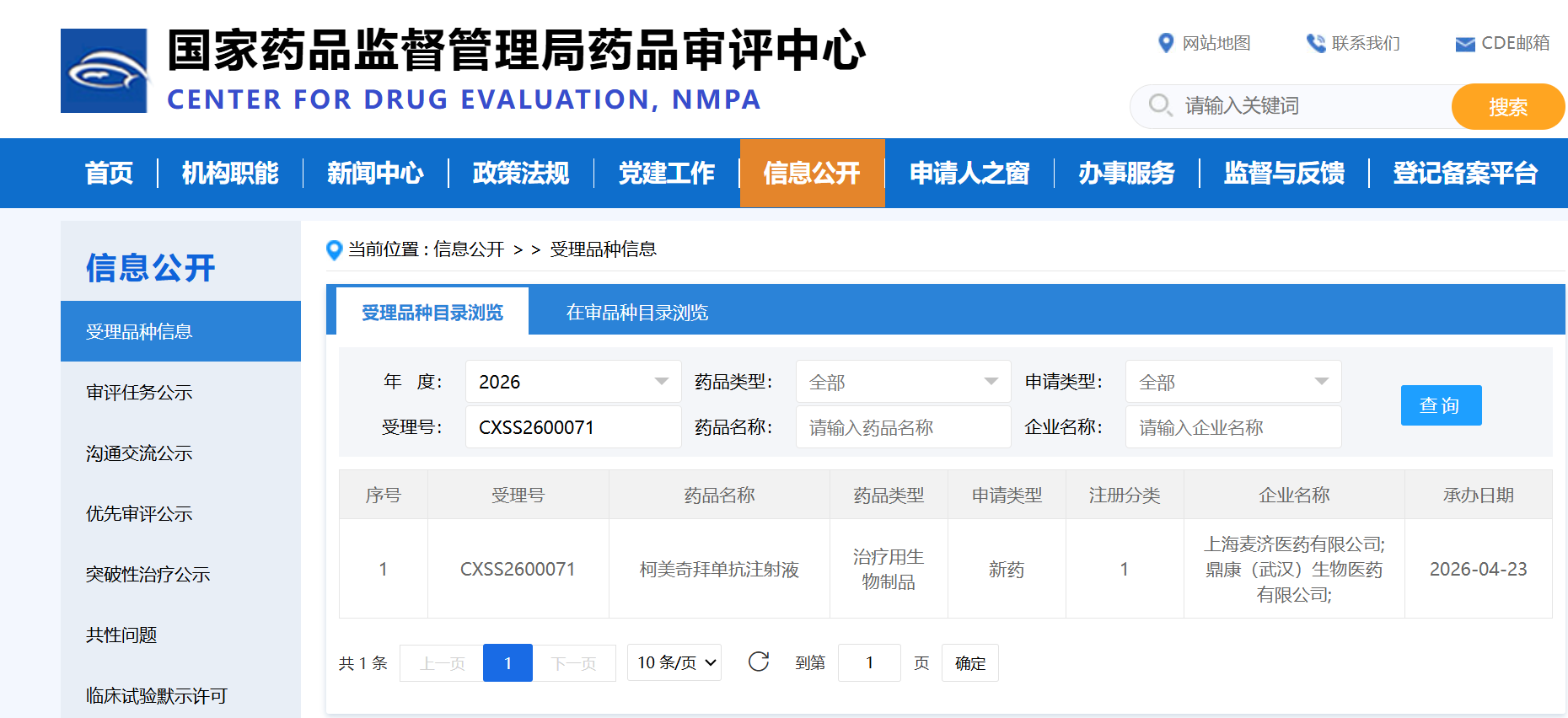Open the 10 条/页 page size selector
Image resolution: width=1568 pixels, height=718 pixels.
click(674, 662)
